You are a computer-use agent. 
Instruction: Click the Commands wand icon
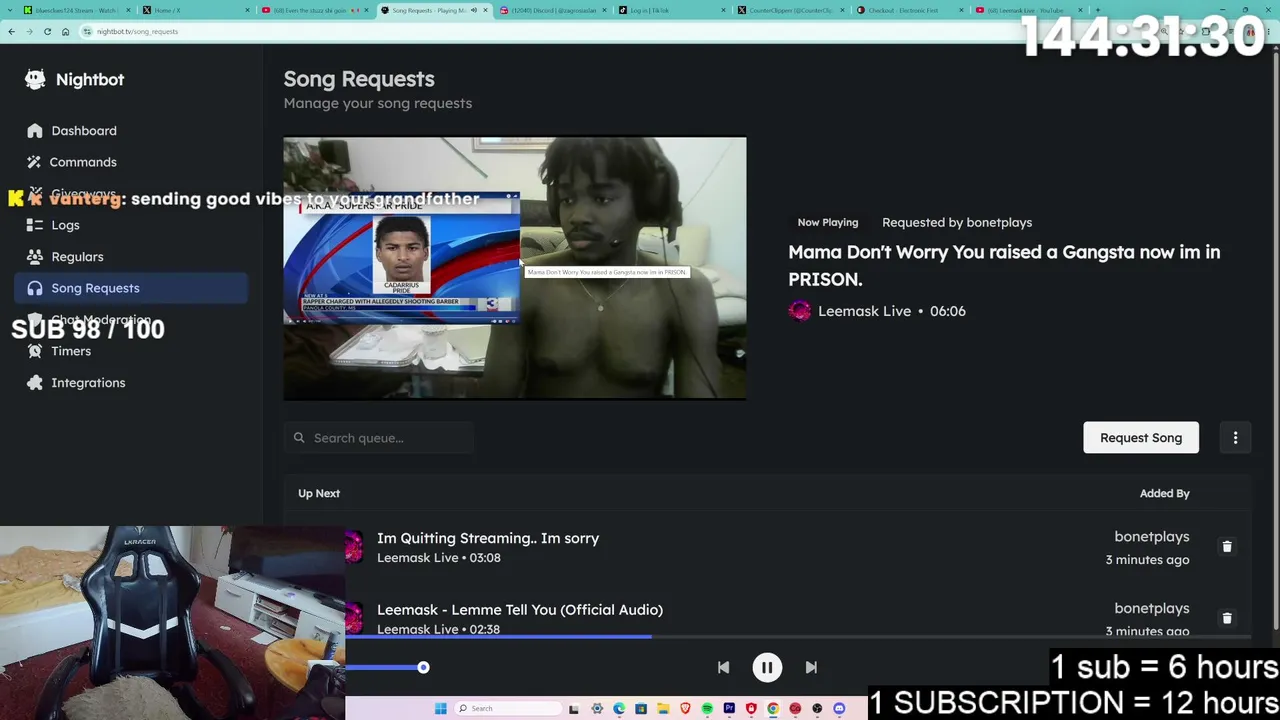(35, 162)
